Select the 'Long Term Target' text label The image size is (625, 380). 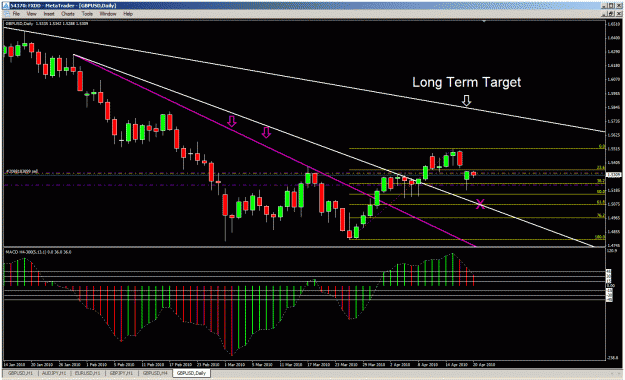pyautogui.click(x=466, y=82)
